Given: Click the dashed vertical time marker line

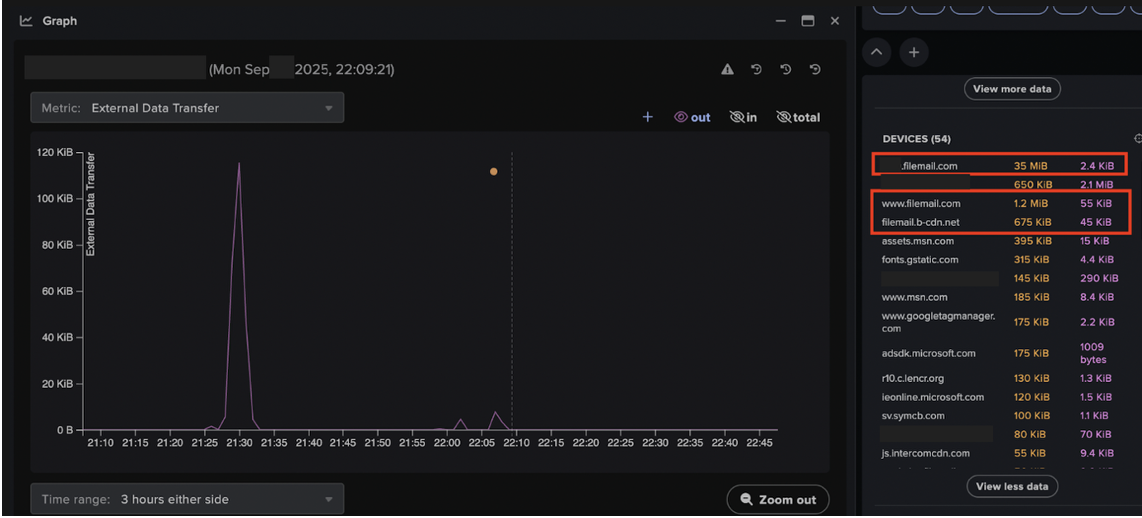Looking at the screenshot, I should coord(512,291).
